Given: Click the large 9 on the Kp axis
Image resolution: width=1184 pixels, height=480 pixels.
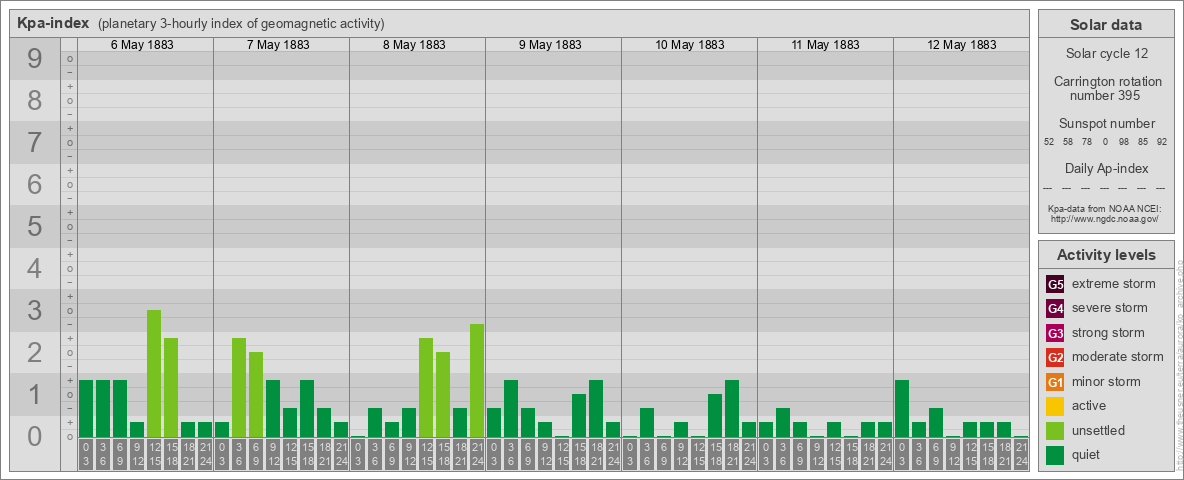Looking at the screenshot, I should click(x=35, y=59).
